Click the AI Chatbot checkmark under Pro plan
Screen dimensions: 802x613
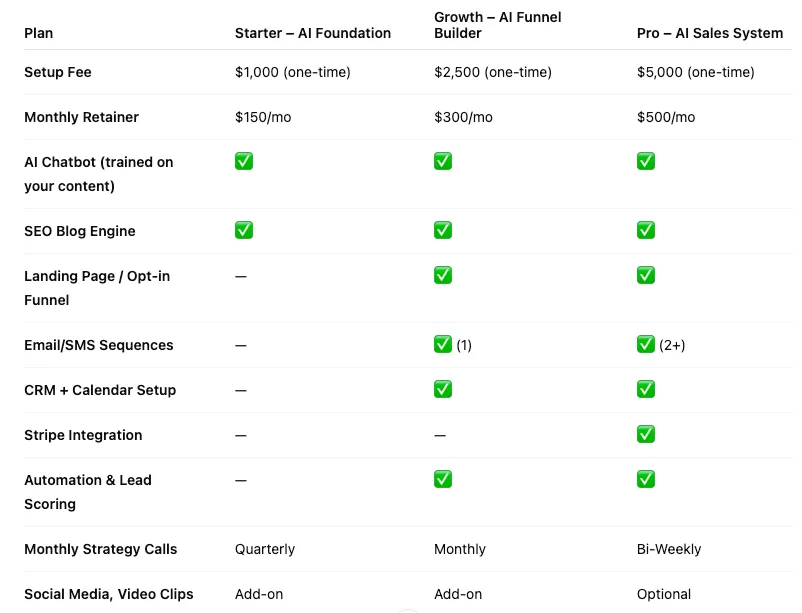[x=646, y=161]
